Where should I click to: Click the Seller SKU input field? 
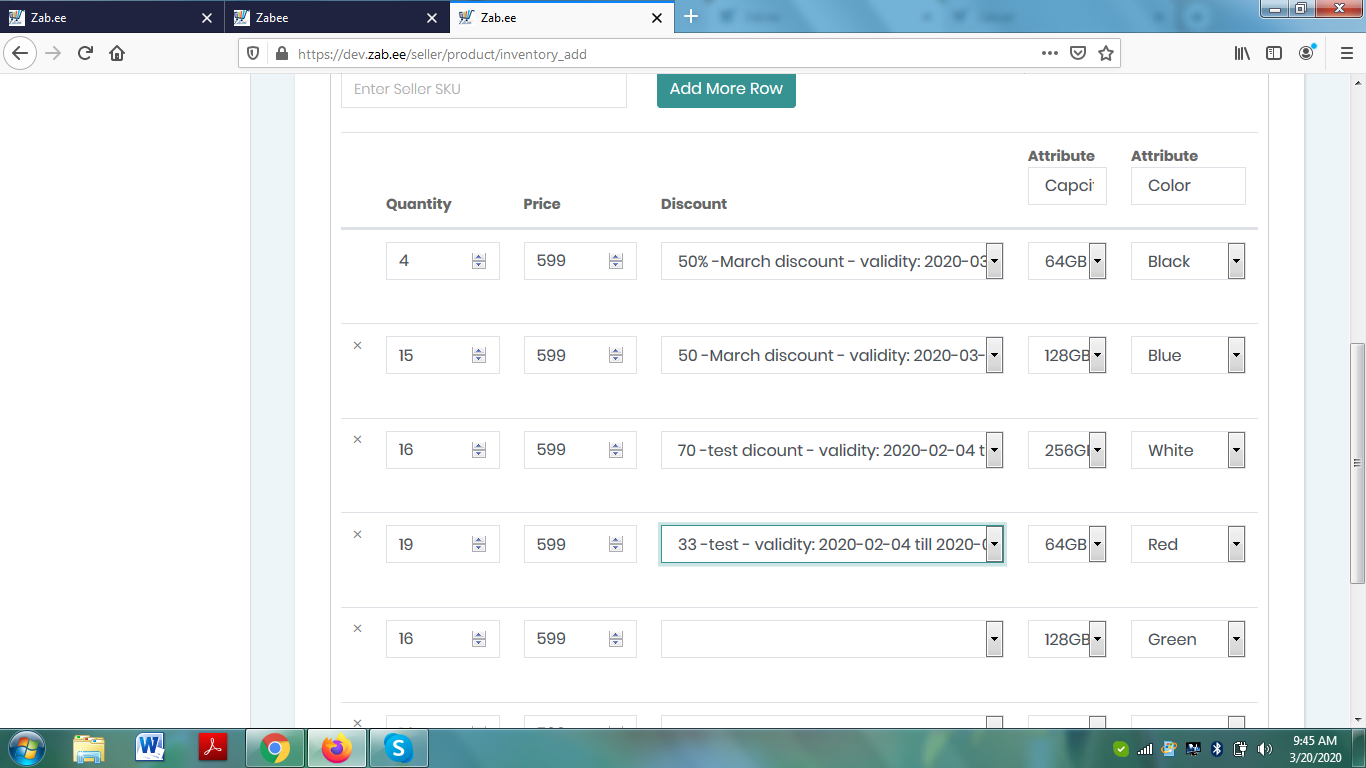coord(484,89)
